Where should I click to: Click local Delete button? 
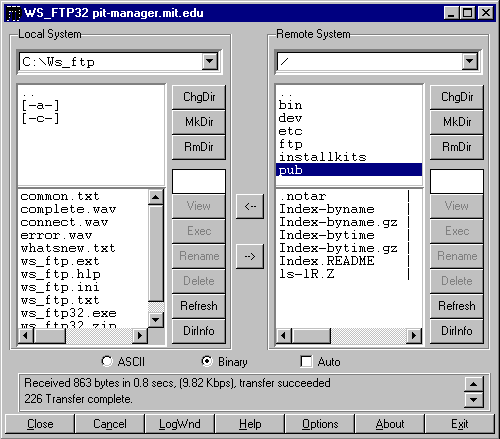click(199, 281)
